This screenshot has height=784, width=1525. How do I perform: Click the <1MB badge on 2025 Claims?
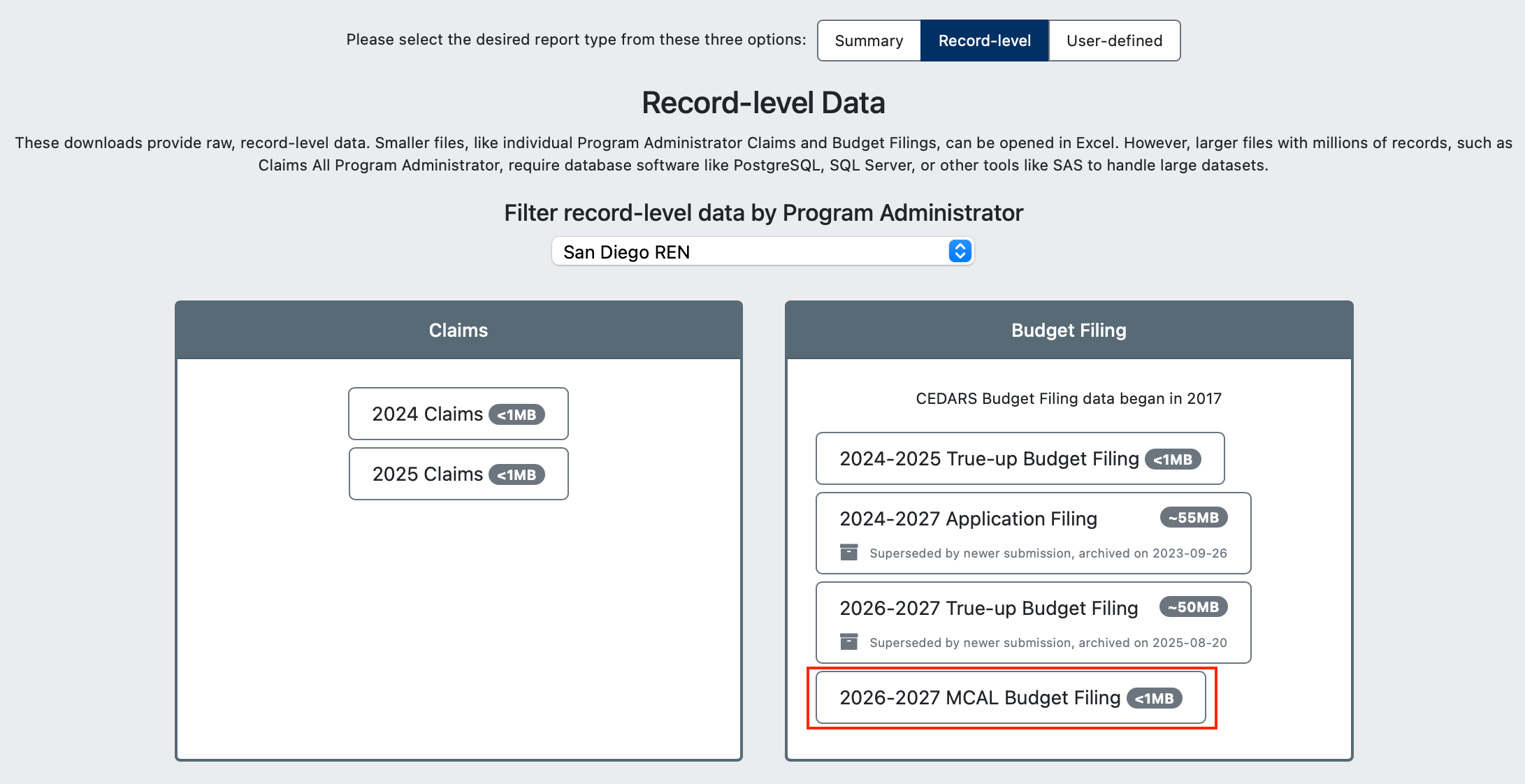[516, 474]
